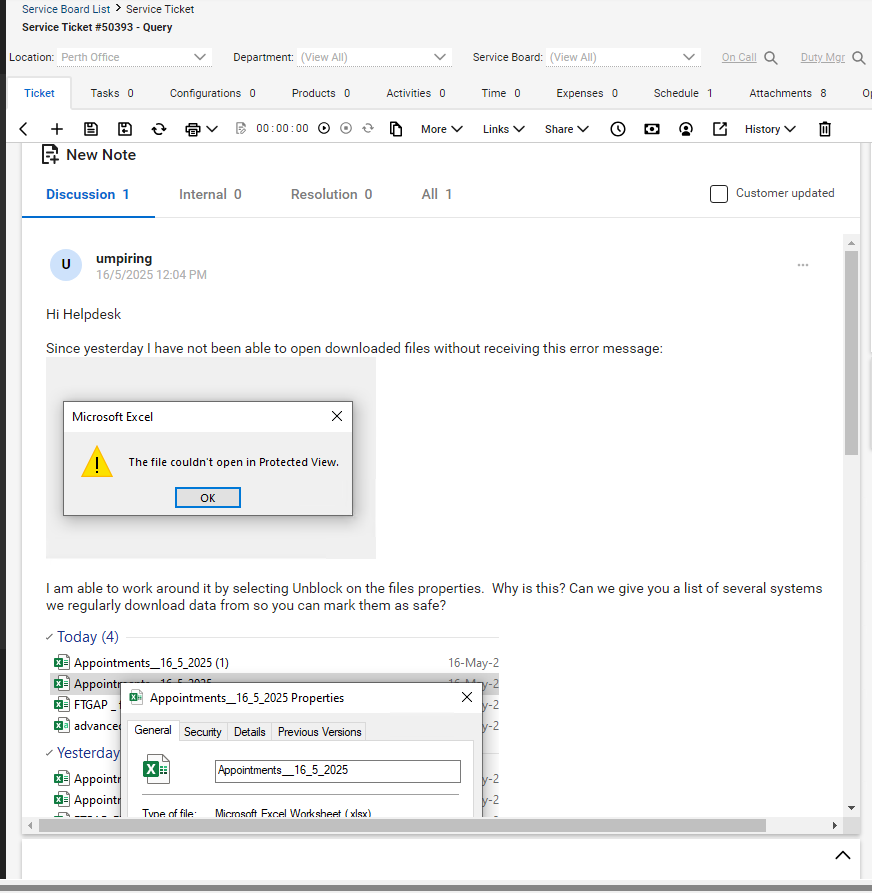This screenshot has width=872, height=893.
Task: Go back using the left arrow toolbar icon
Action: tap(23, 129)
